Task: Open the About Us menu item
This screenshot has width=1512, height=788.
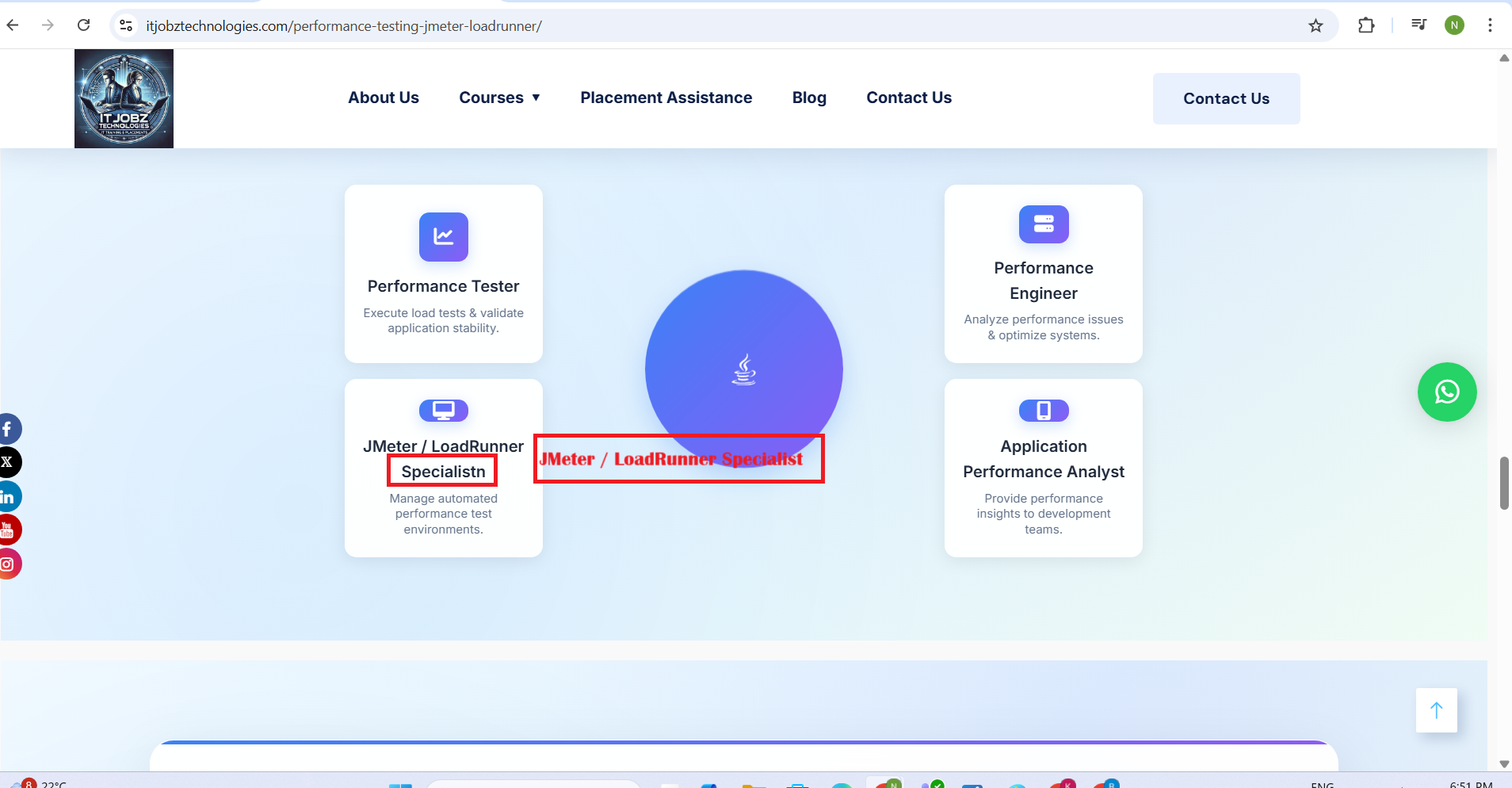Action: tap(384, 98)
